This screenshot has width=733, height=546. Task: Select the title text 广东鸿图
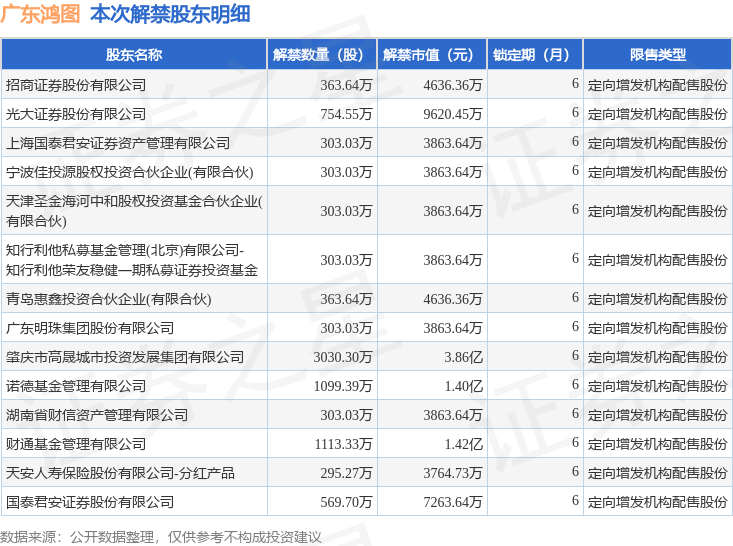pos(41,14)
